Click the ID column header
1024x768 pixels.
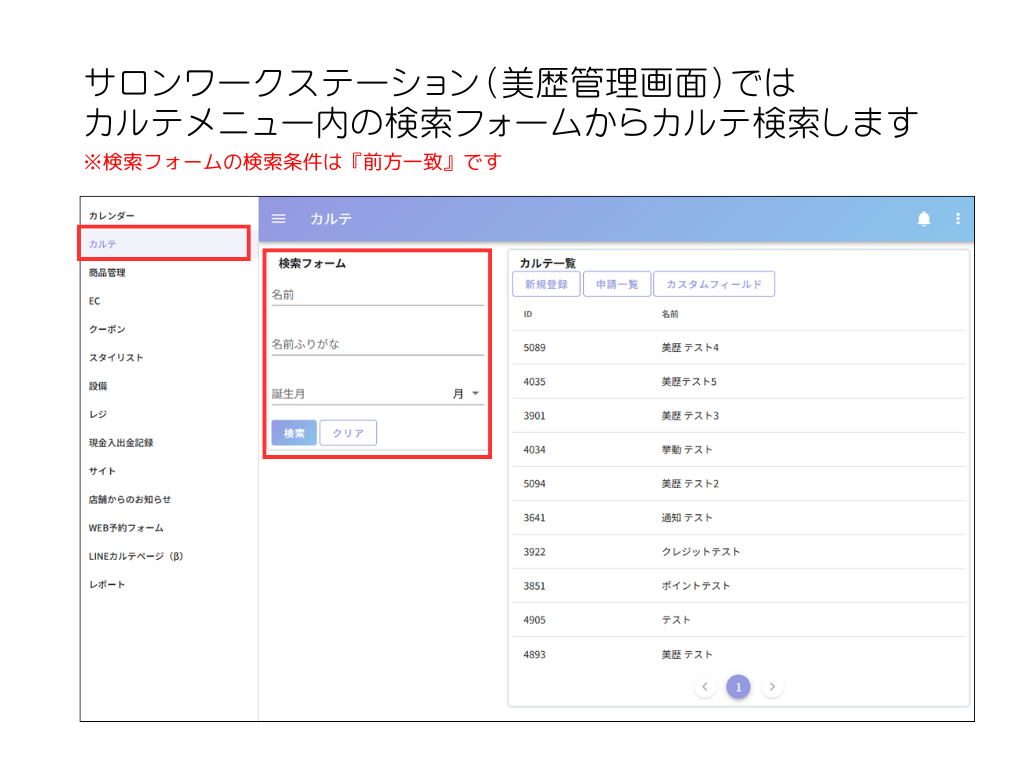(x=528, y=314)
